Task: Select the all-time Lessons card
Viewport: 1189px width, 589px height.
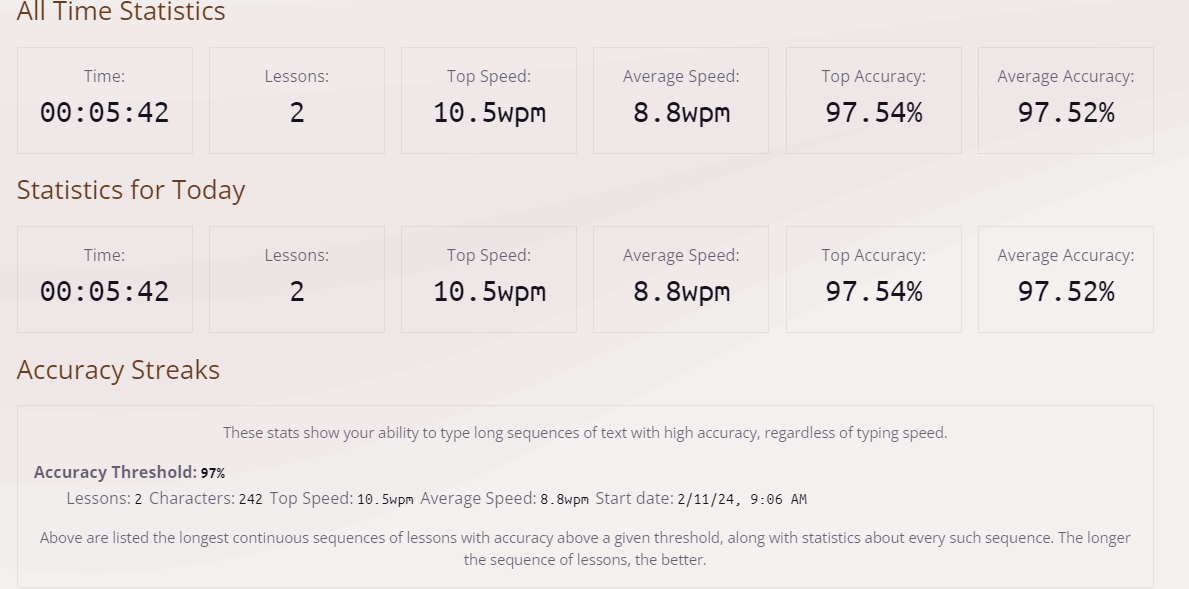Action: 297,101
